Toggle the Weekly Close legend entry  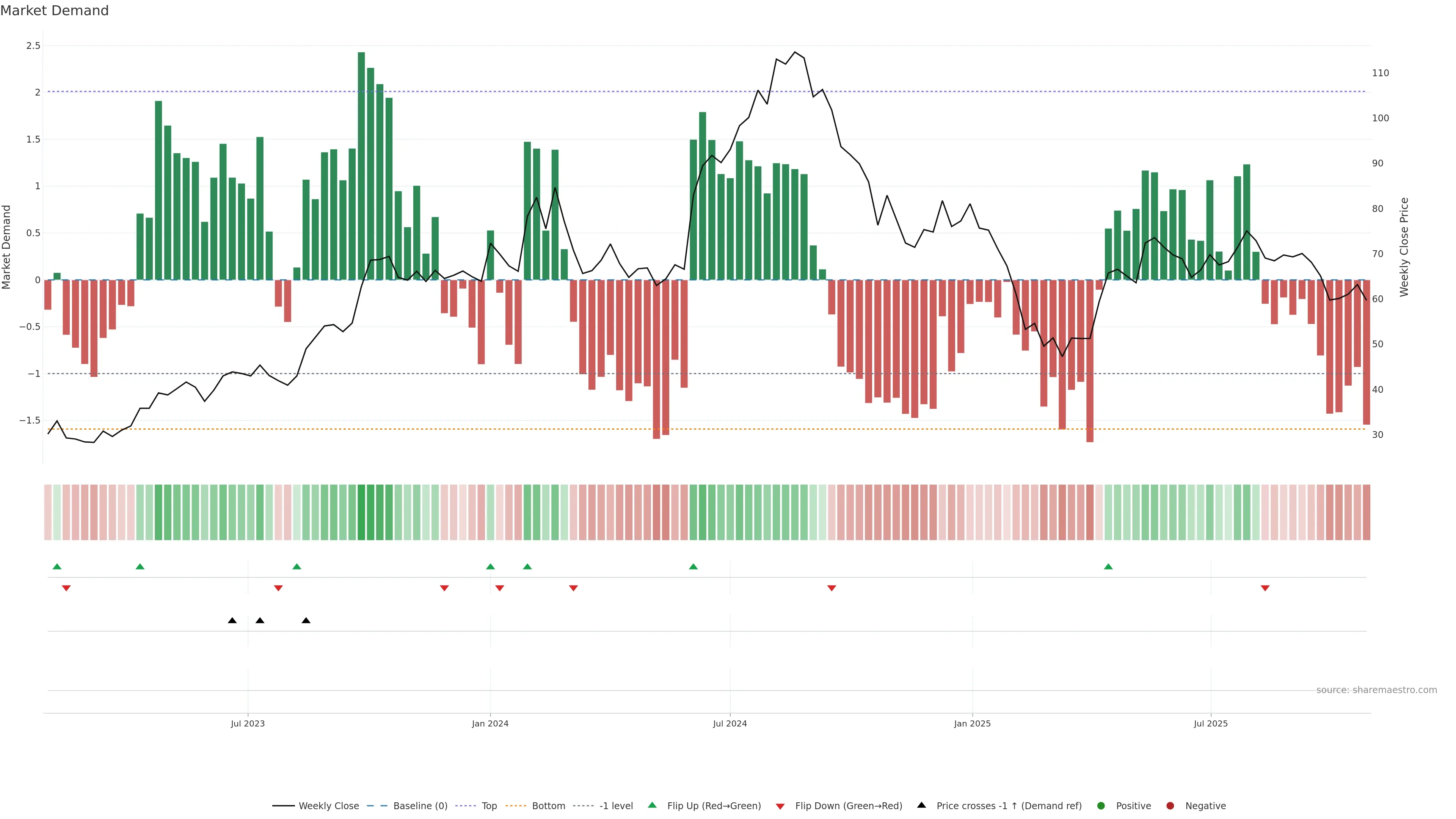328,805
